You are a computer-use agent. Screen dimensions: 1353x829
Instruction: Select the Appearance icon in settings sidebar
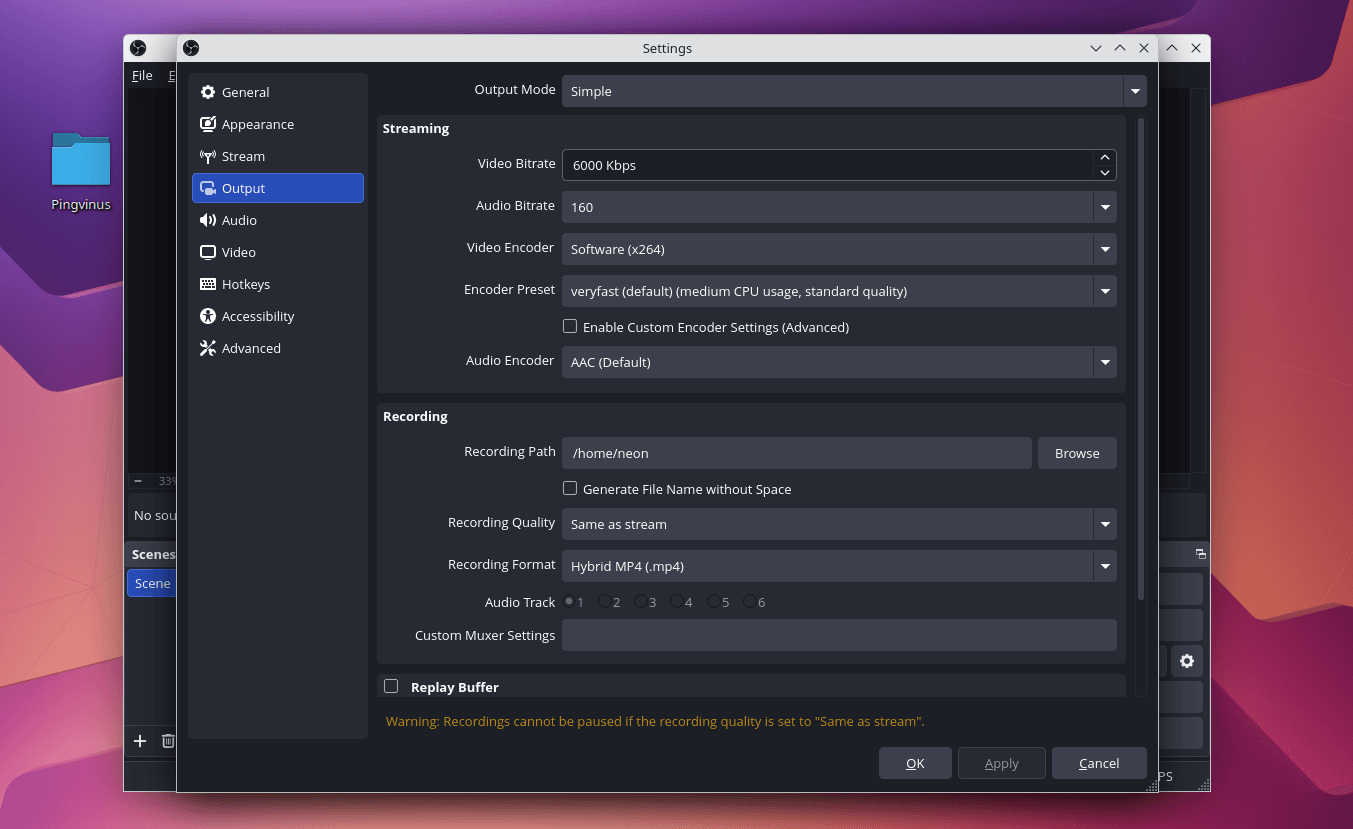click(x=208, y=124)
